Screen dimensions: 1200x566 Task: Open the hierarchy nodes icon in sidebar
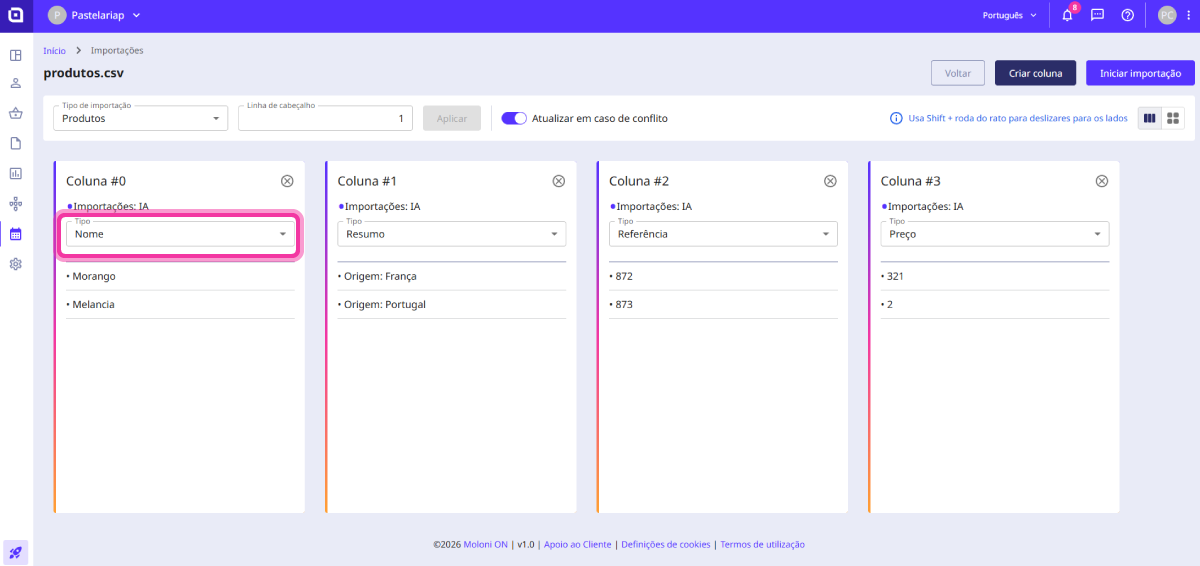click(x=16, y=203)
